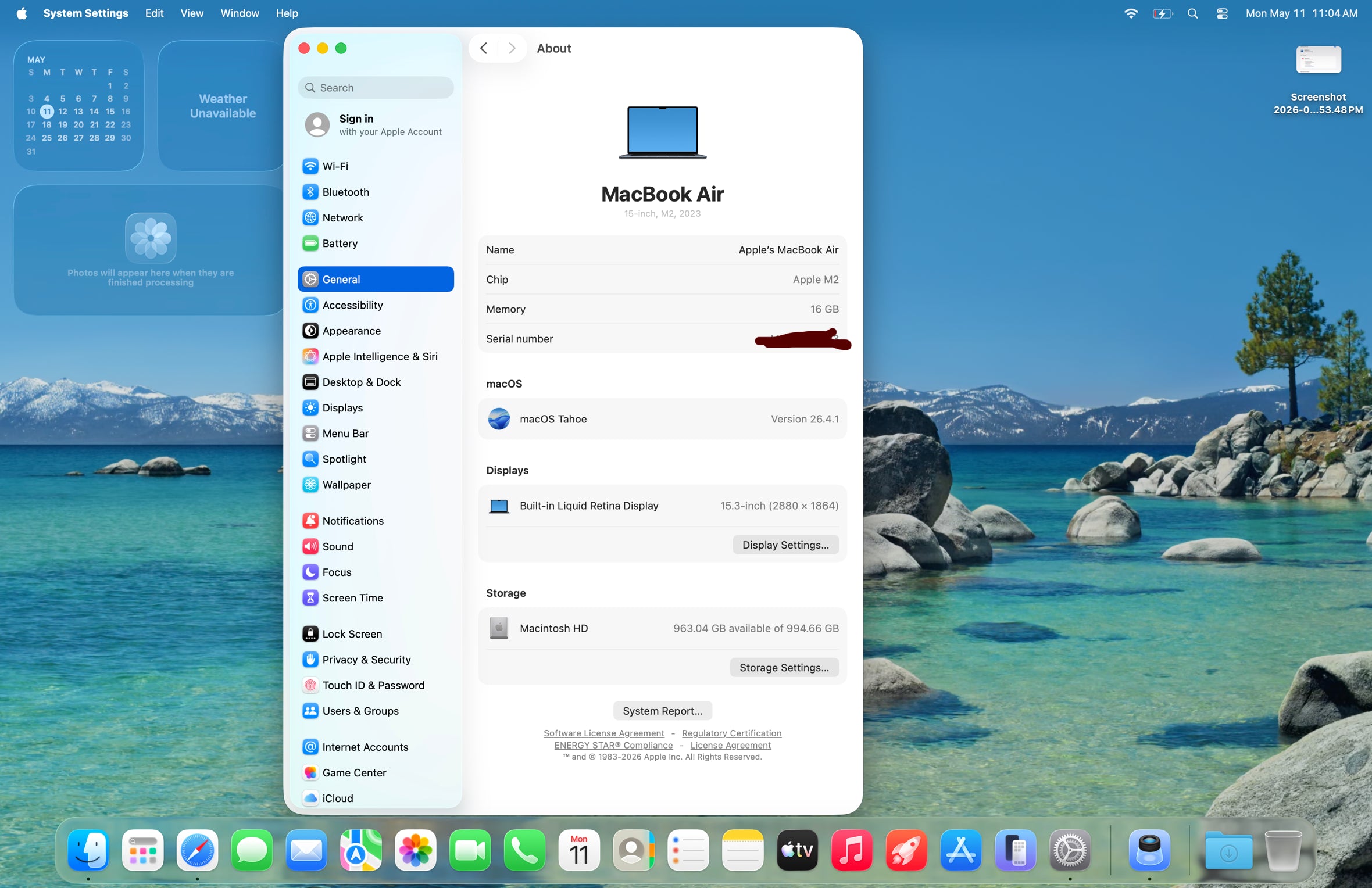Image resolution: width=1372 pixels, height=888 pixels.
Task: Click the computer name Apple's MacBook Air
Action: click(788, 250)
